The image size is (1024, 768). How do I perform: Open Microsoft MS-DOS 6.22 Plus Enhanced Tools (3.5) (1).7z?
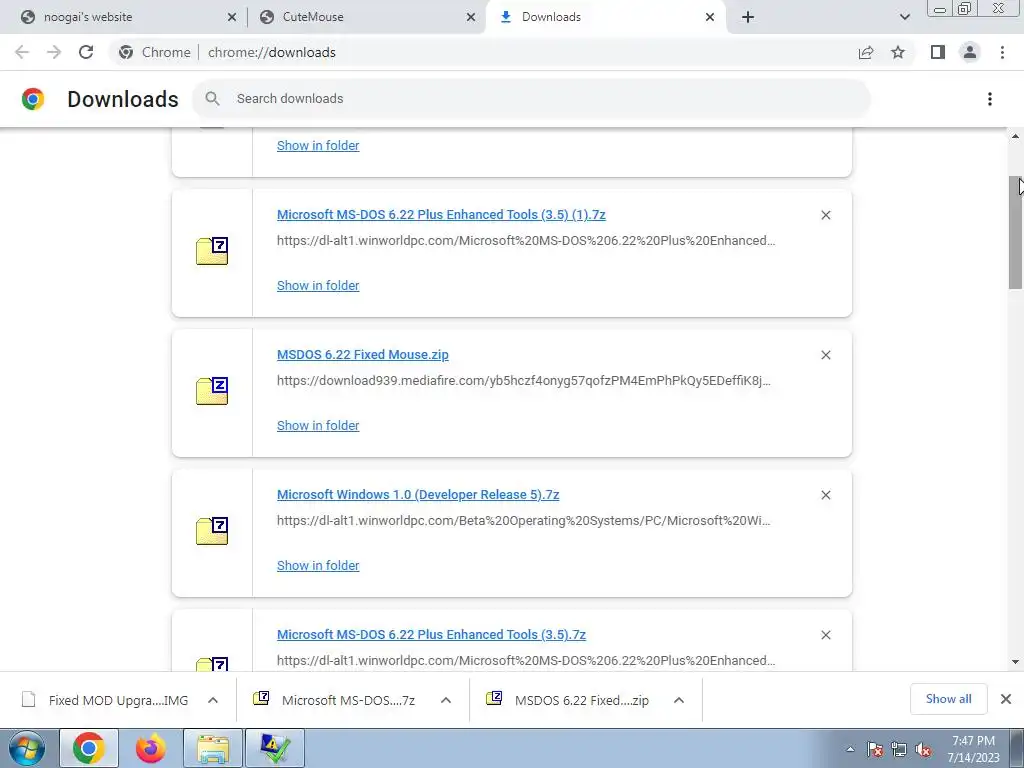point(441,215)
